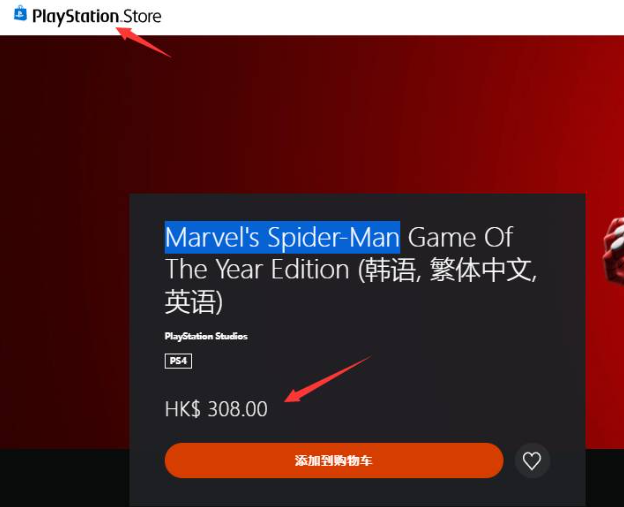The width and height of the screenshot is (624, 507).
Task: Click the word Store in the header
Action: pos(142,17)
